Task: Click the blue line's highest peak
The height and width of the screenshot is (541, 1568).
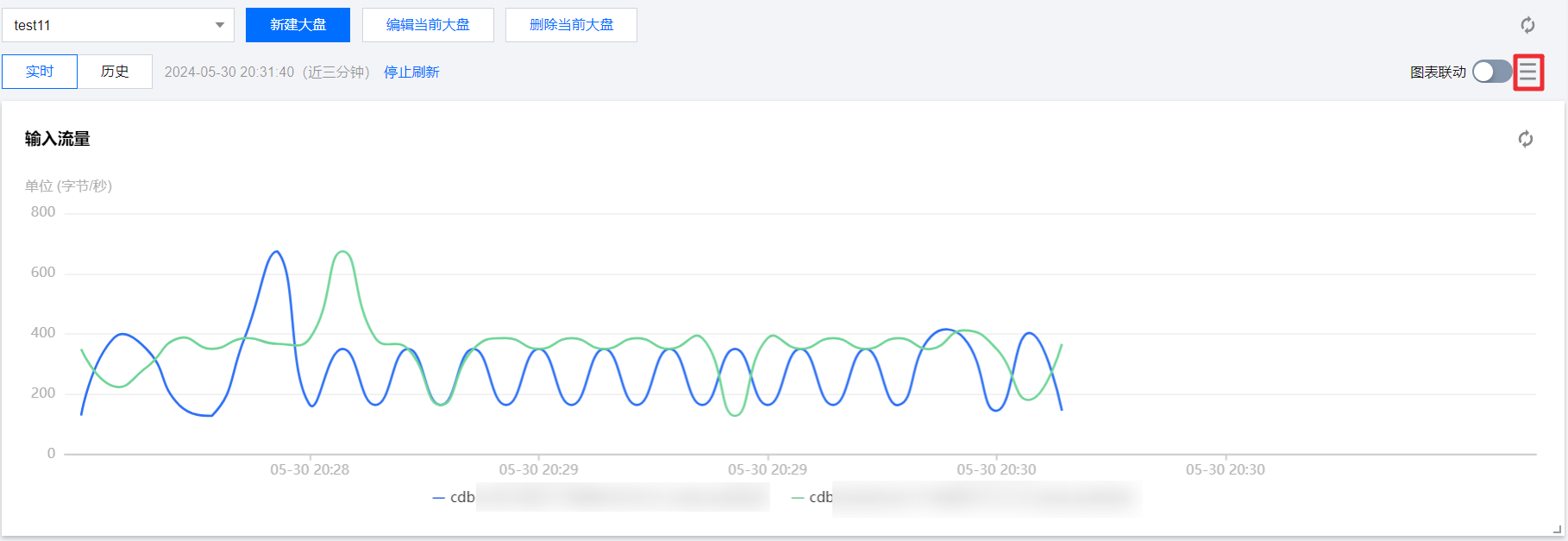Action: coord(276,252)
